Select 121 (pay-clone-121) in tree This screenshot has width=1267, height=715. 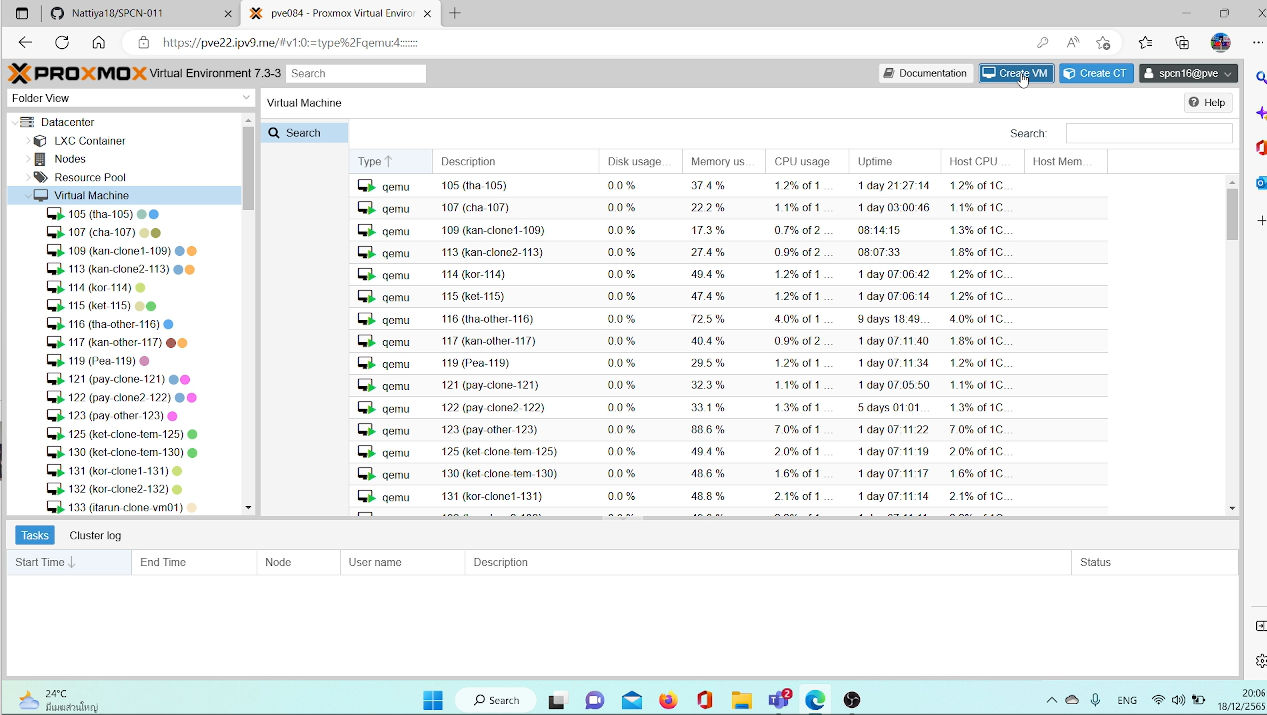click(116, 379)
